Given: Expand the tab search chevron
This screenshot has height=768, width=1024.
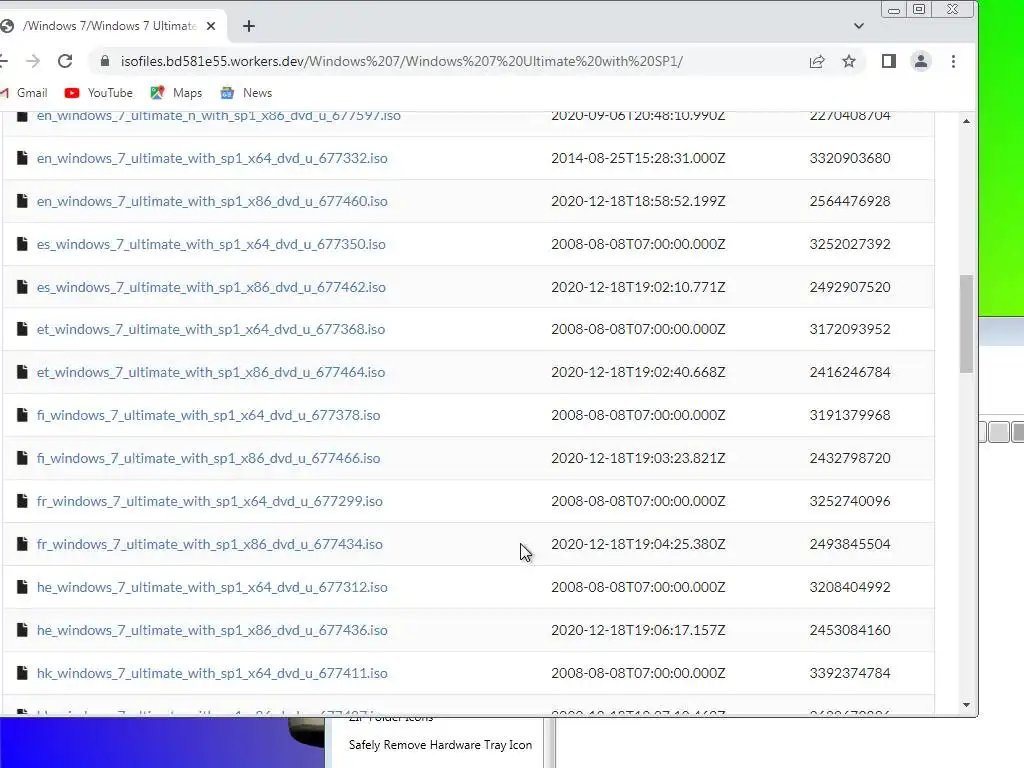Looking at the screenshot, I should click(859, 26).
